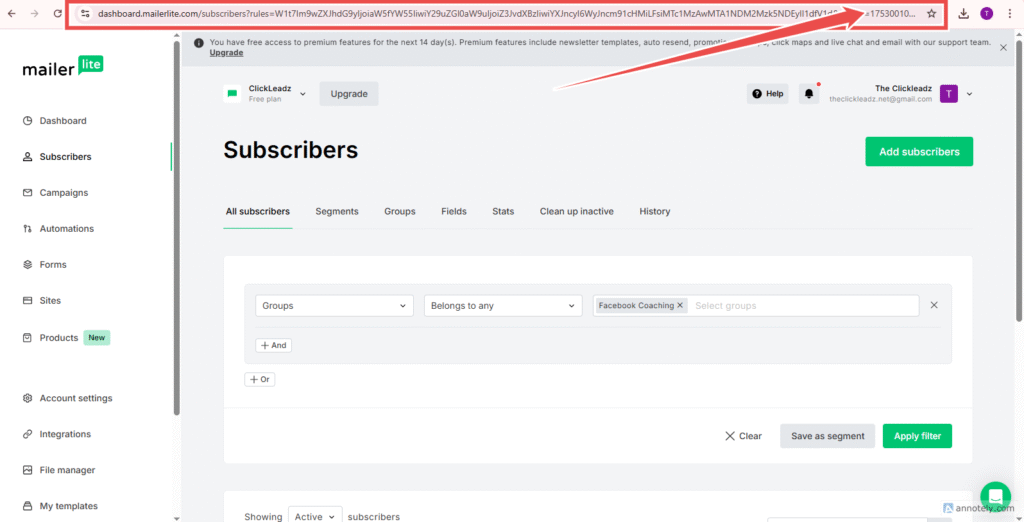Screen dimensions: 1024x522
Task: Open the browser downloads icon
Action: tap(963, 13)
